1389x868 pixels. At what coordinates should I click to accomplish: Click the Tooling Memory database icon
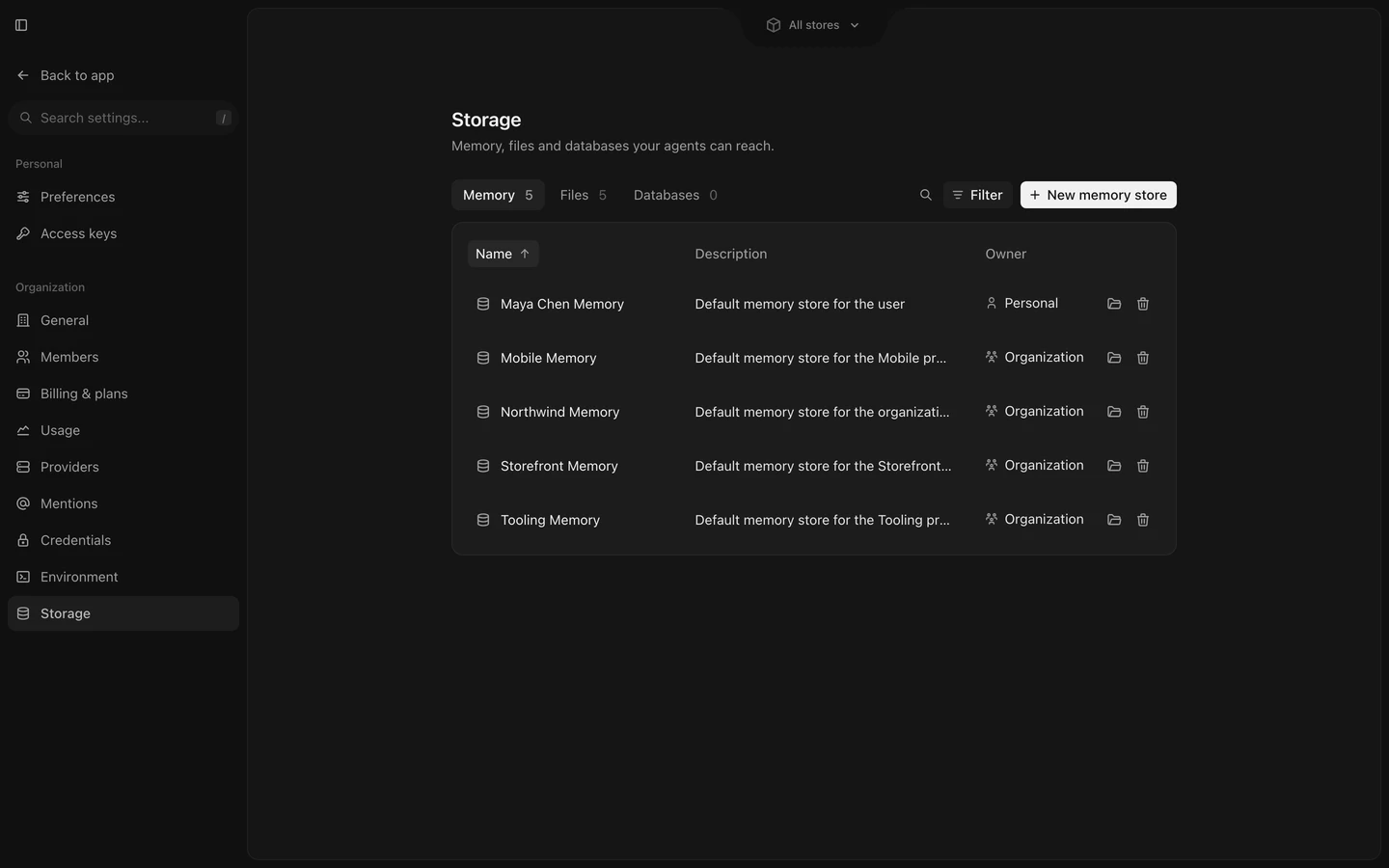pos(483,520)
